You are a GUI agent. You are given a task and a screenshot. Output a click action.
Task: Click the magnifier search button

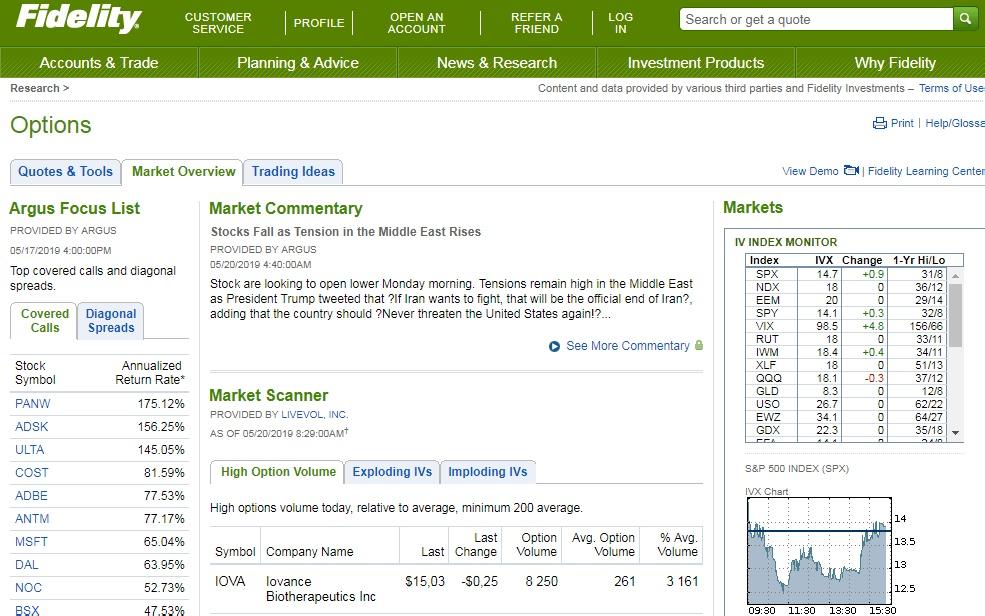click(965, 19)
